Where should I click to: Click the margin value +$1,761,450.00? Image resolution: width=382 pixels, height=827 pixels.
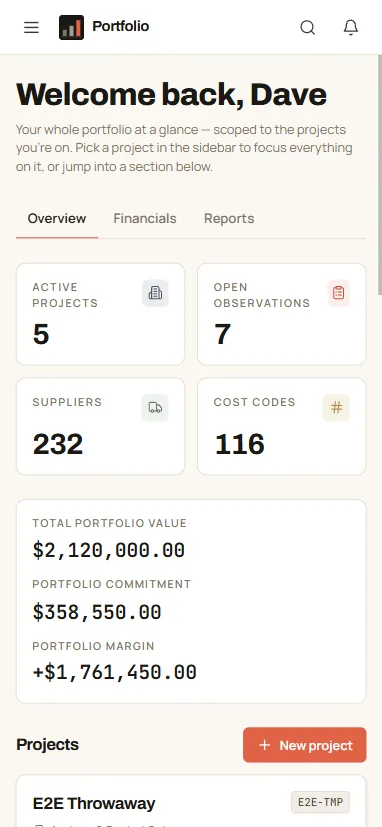point(114,673)
